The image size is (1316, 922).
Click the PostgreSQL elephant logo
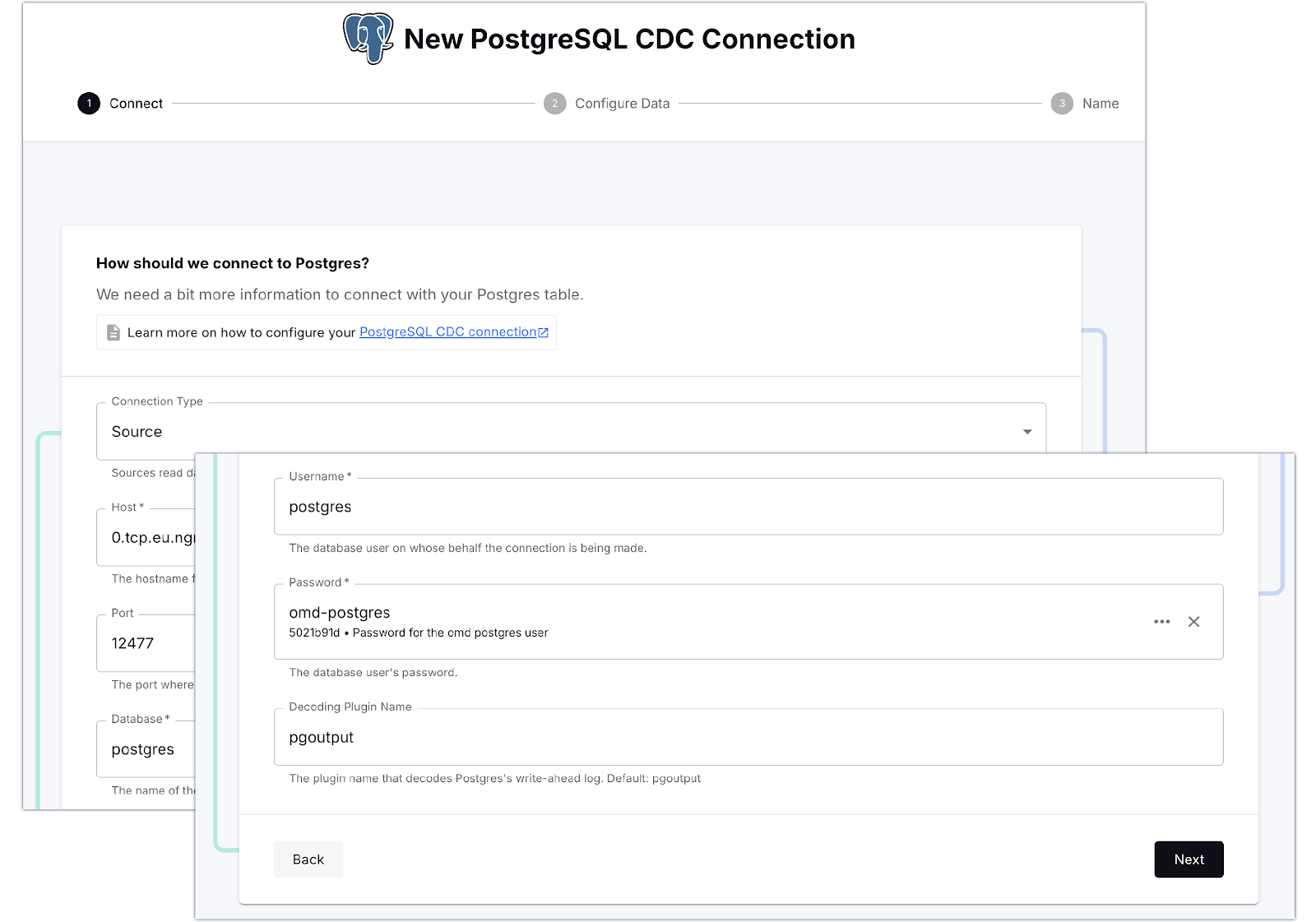click(x=368, y=38)
